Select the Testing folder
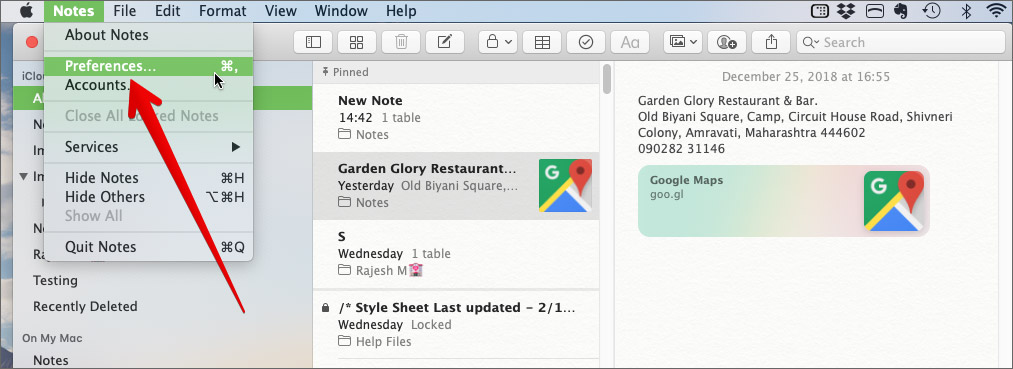1013x369 pixels. pyautogui.click(x=56, y=280)
